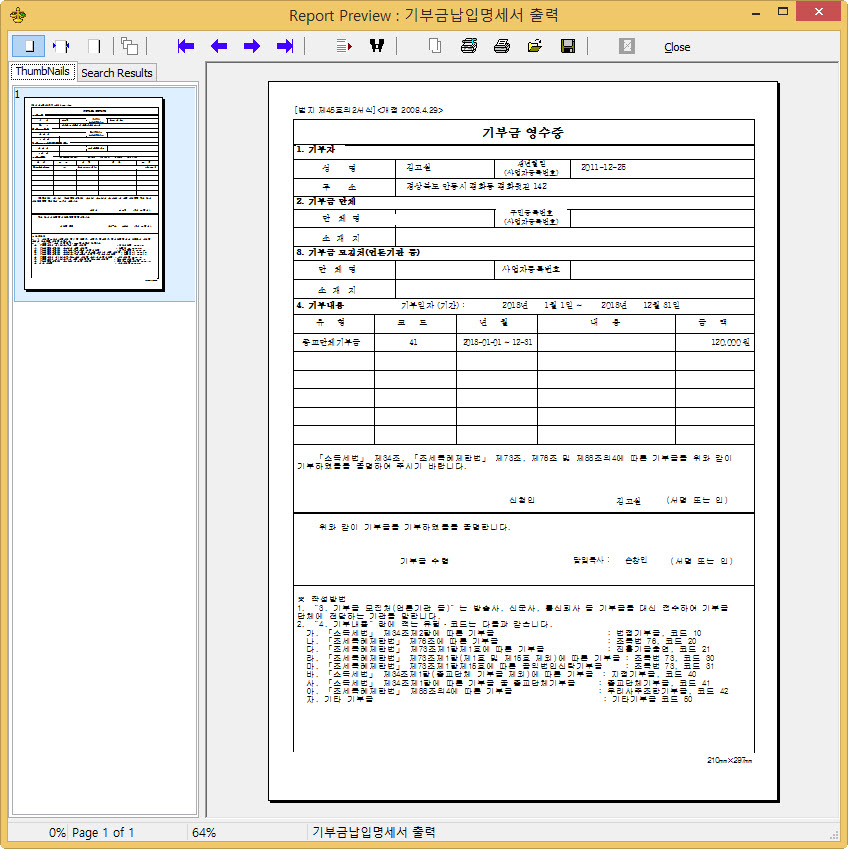
Task: Choose the 100% zoom page icon
Action: pyautogui.click(x=94, y=46)
